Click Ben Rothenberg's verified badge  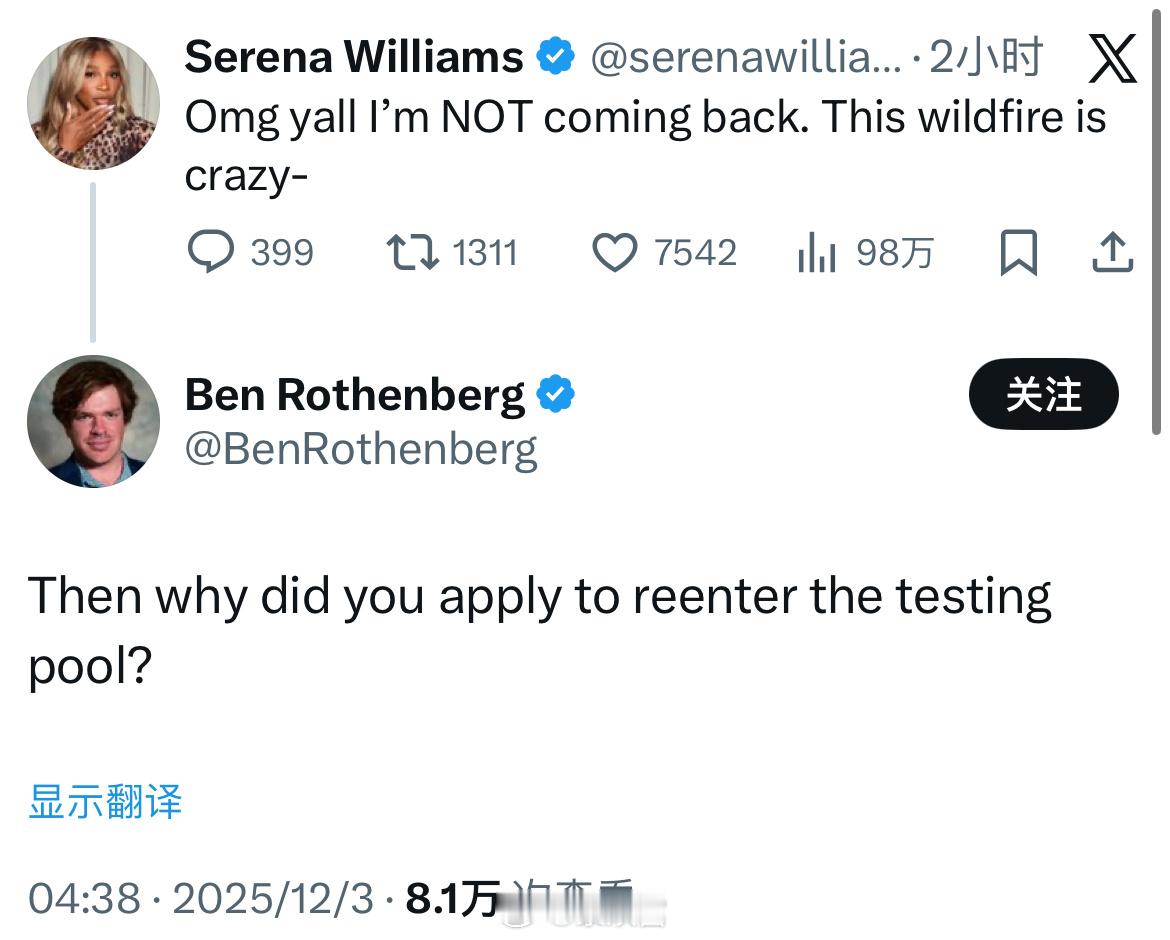pyautogui.click(x=556, y=395)
